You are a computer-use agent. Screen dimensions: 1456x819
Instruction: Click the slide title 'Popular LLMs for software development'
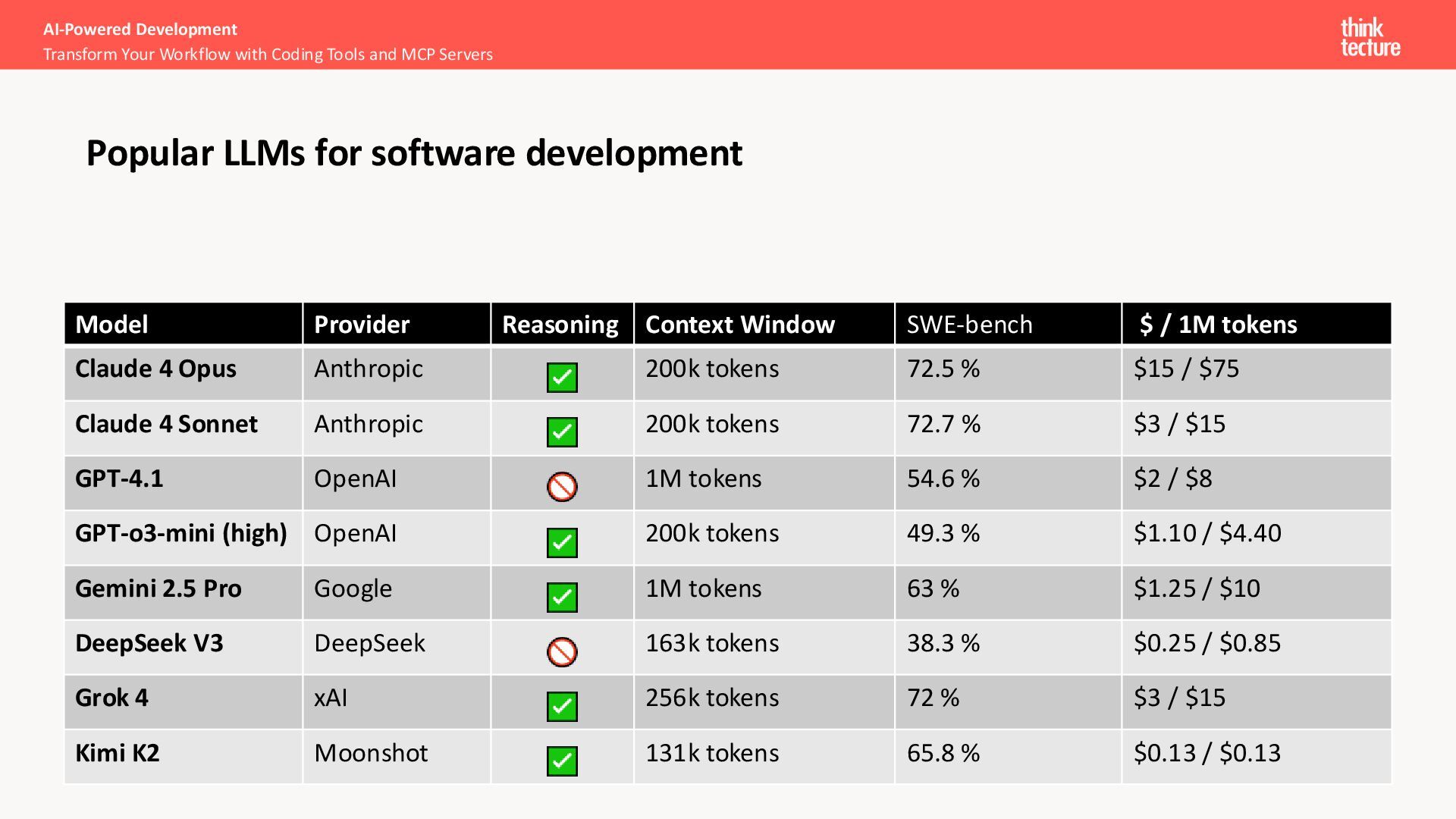tap(414, 154)
